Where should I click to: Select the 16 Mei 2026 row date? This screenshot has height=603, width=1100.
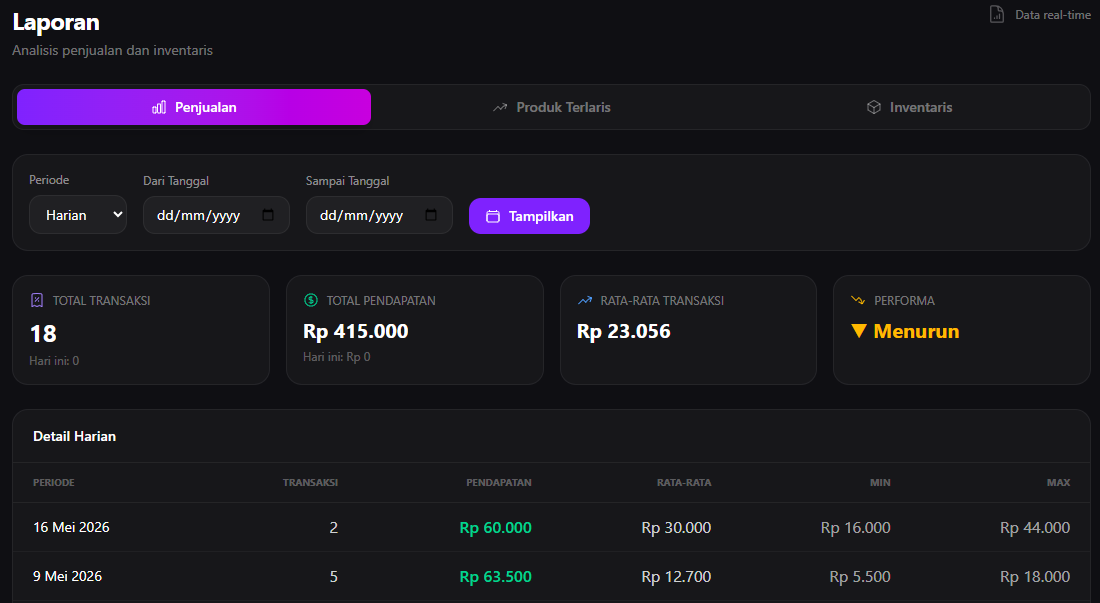71,527
